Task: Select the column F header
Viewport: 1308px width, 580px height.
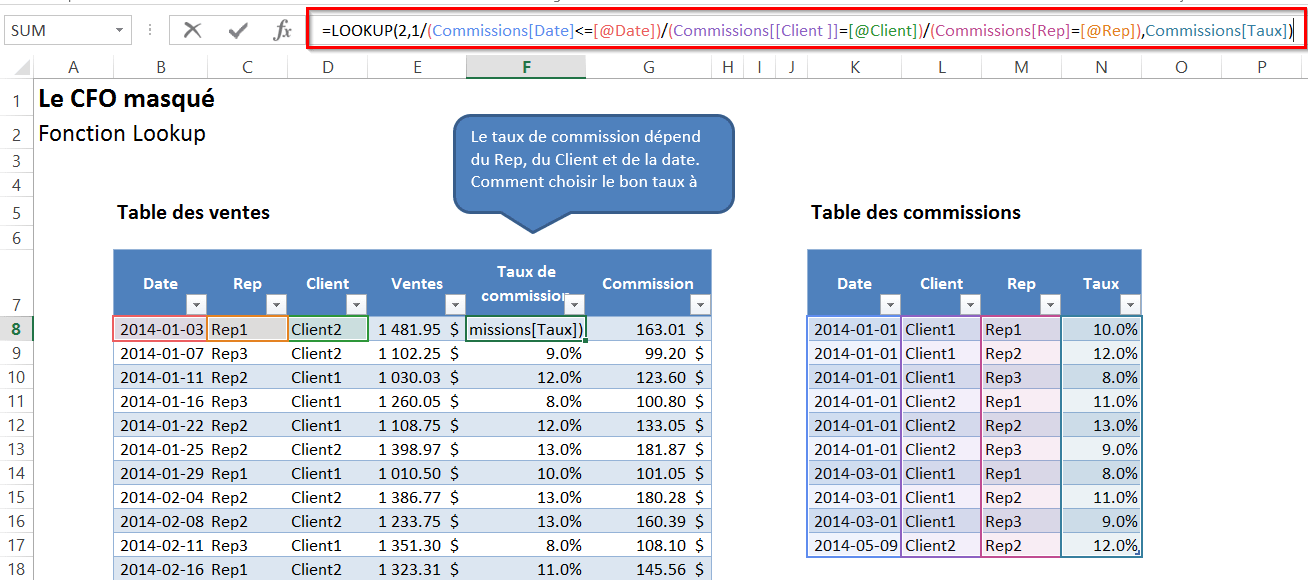Action: (526, 67)
